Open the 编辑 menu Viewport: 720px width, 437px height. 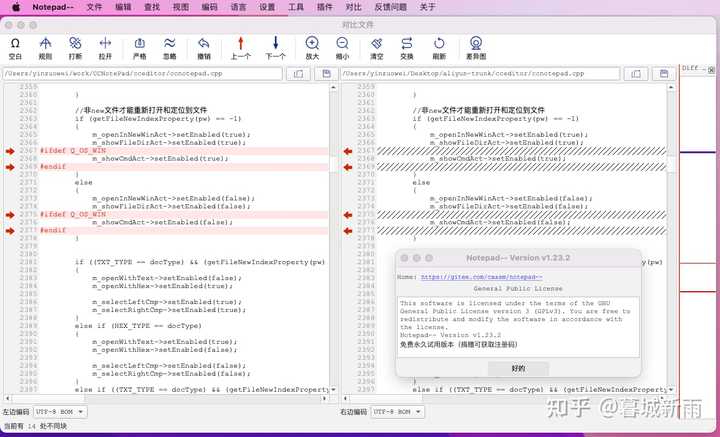click(123, 7)
